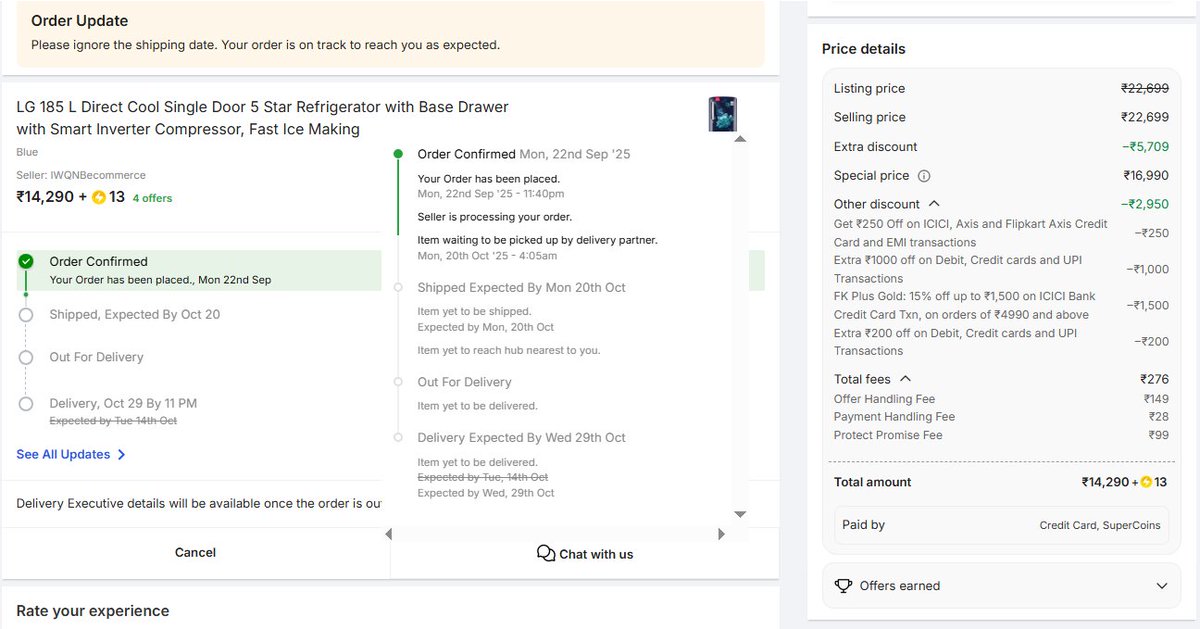Image resolution: width=1200 pixels, height=629 pixels.
Task: Click the Delivery Executive details message
Action: point(199,503)
